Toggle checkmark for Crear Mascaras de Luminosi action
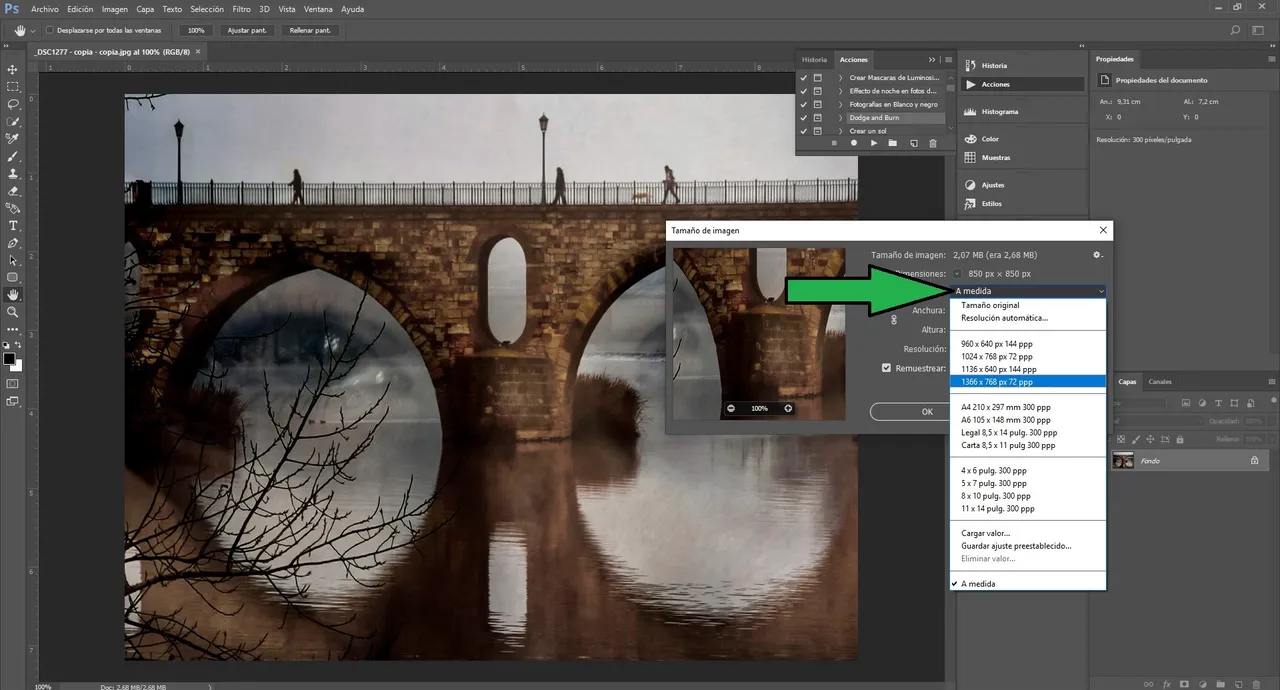Viewport: 1280px width, 690px height. [804, 77]
